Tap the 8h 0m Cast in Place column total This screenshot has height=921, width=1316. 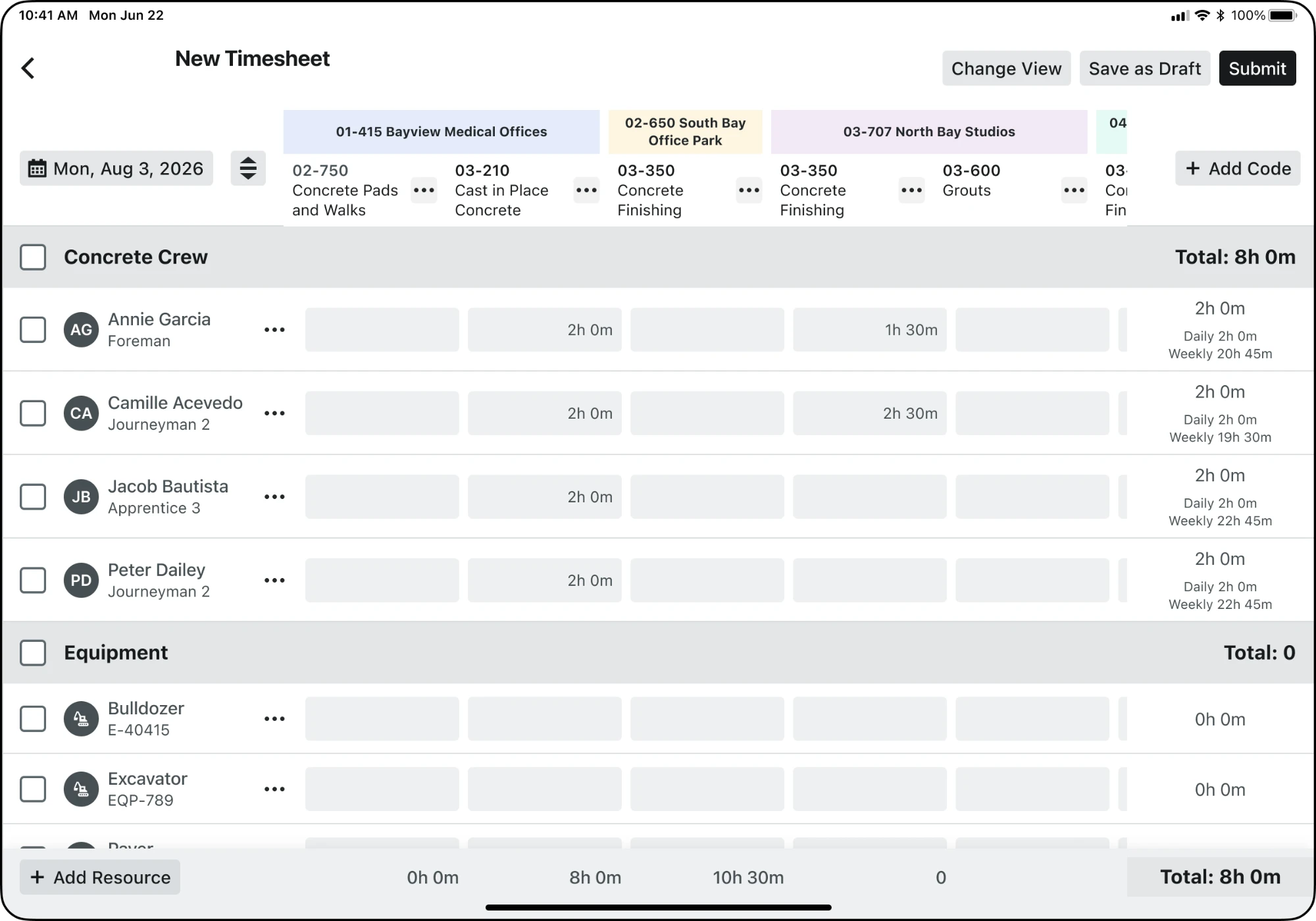pyautogui.click(x=595, y=878)
